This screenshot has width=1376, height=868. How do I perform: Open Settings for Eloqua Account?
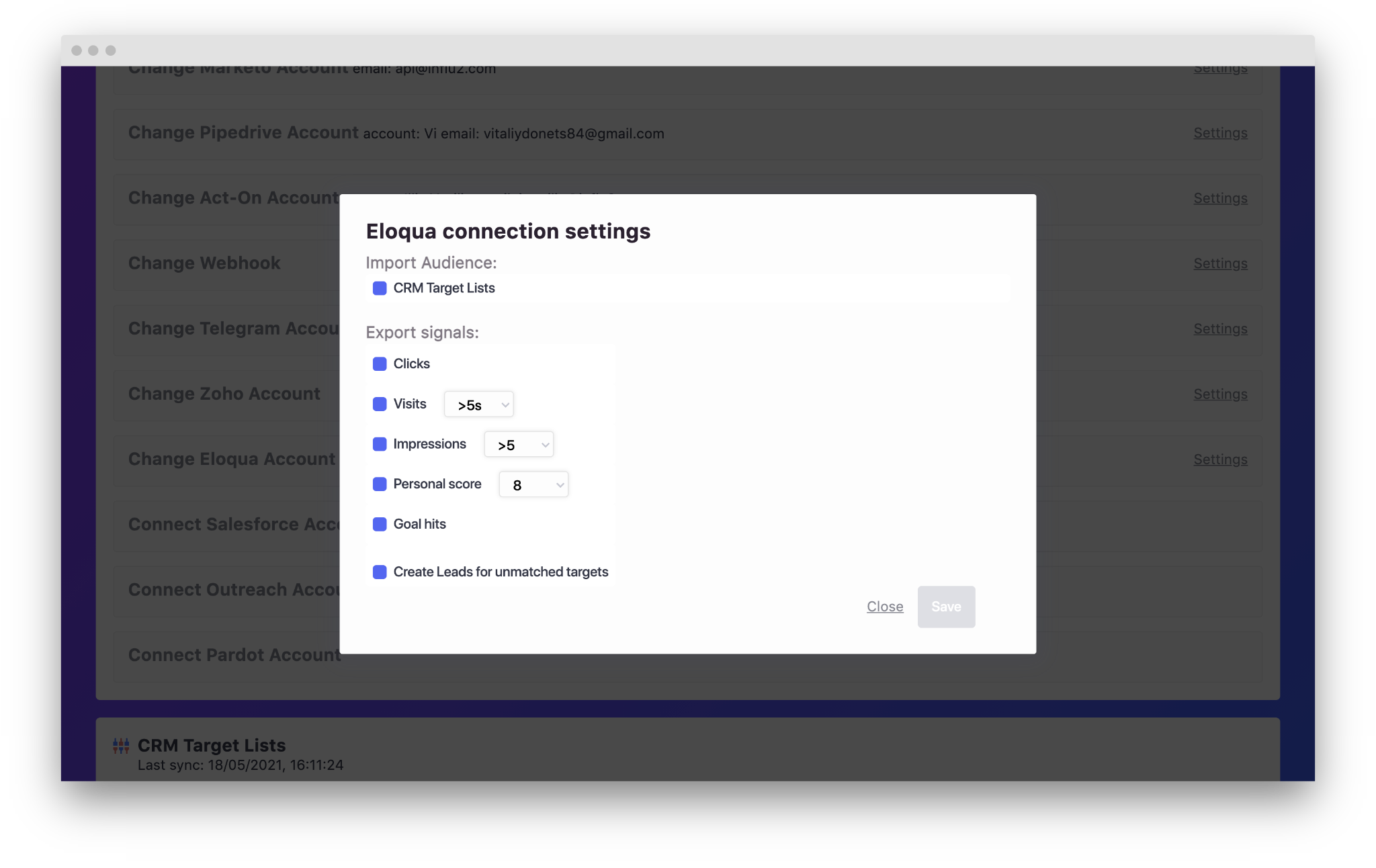[x=1220, y=460]
